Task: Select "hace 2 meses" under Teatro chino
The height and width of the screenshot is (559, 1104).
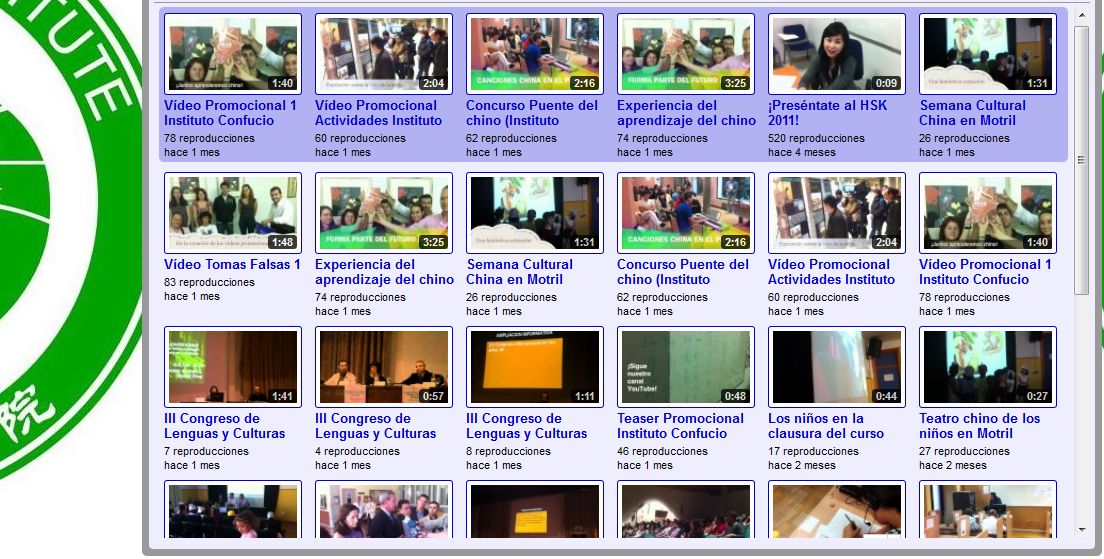Action: pyautogui.click(x=953, y=466)
